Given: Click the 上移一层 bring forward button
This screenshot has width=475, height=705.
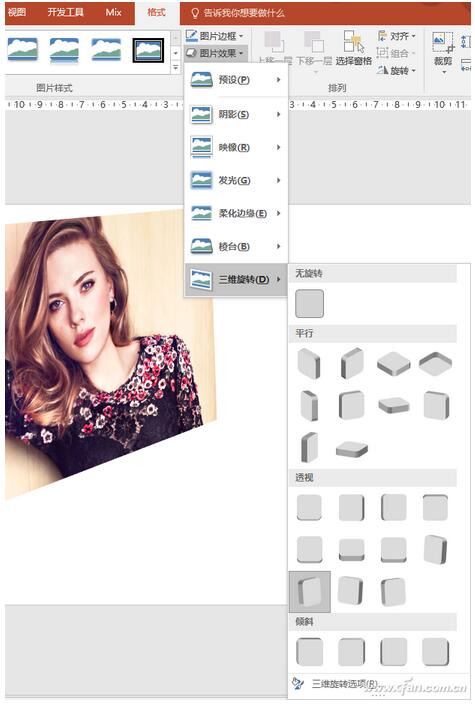Looking at the screenshot, I should 274,49.
